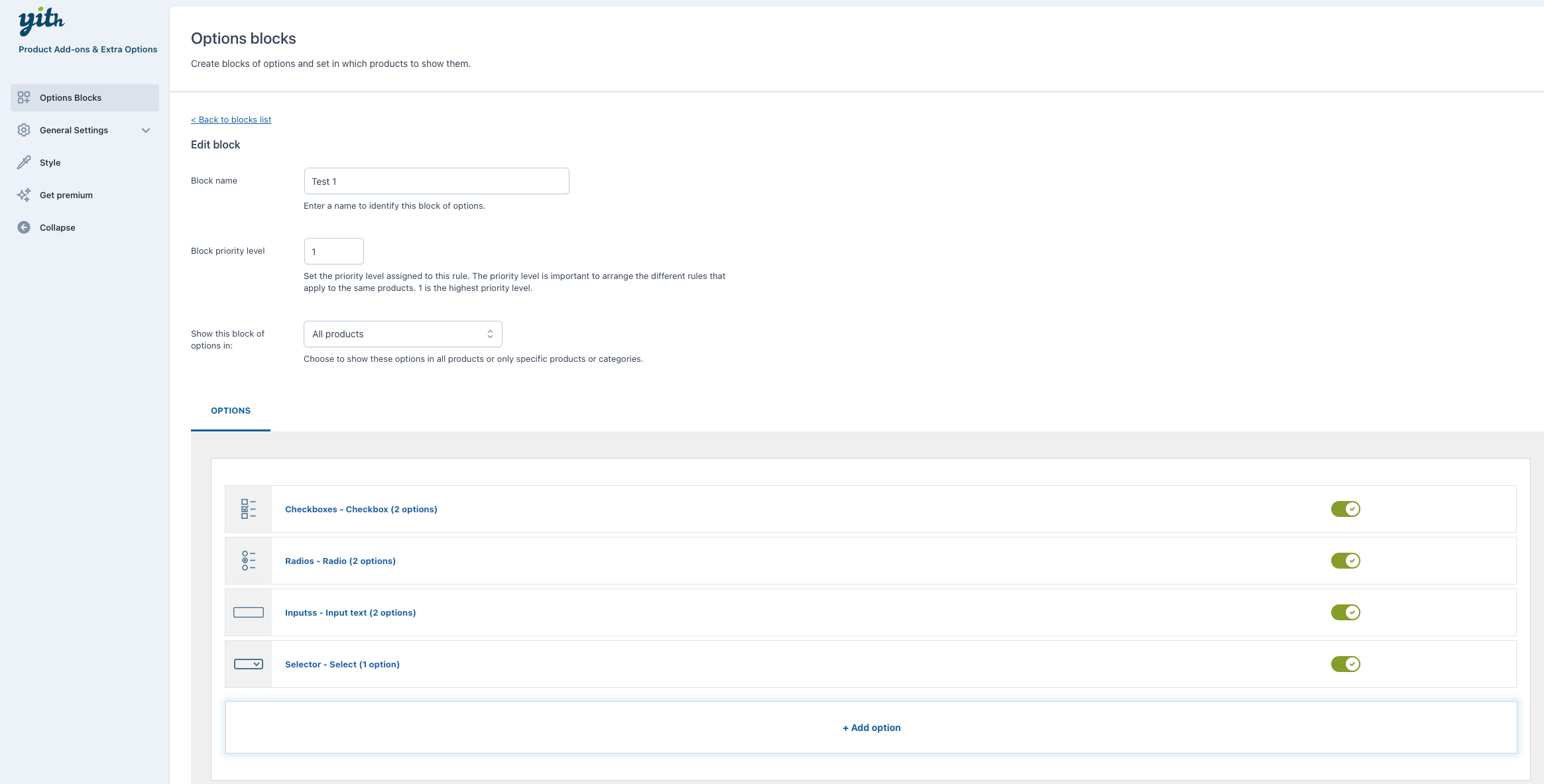Disable the Checkboxes option toggle
This screenshot has width=1544, height=784.
1345,509
